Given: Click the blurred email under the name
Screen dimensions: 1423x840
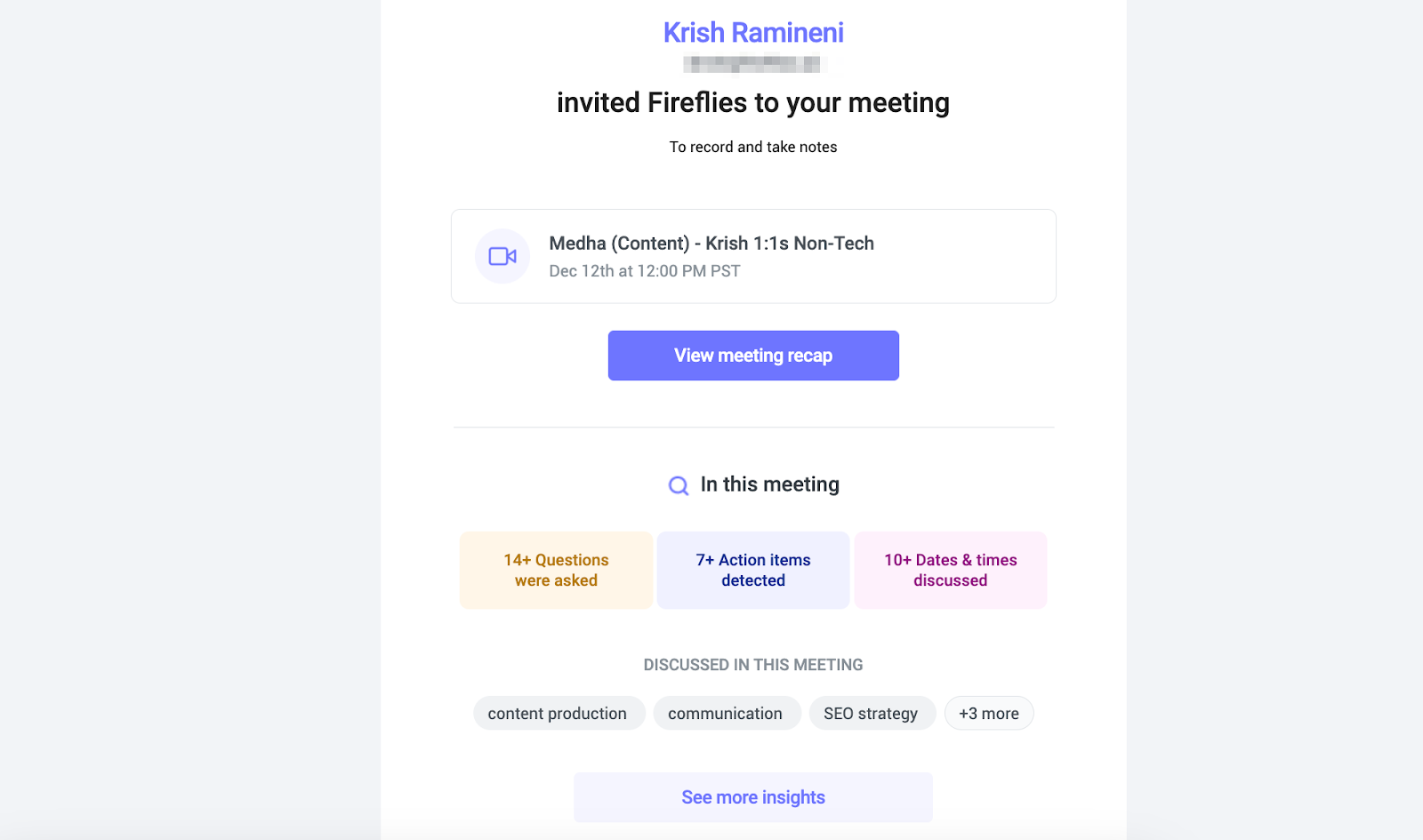Looking at the screenshot, I should [753, 64].
